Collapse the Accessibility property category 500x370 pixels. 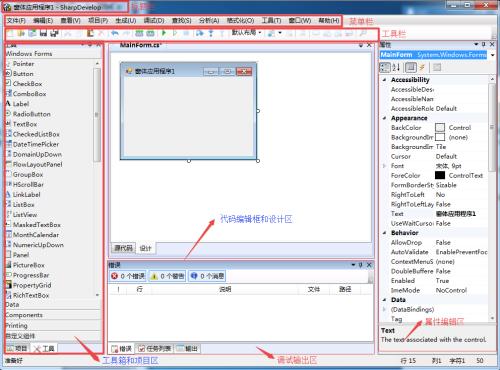point(385,80)
